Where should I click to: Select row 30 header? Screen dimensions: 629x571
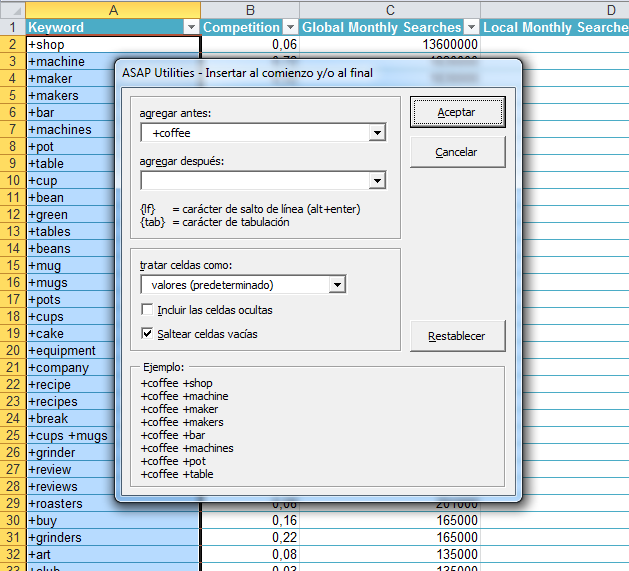pyautogui.click(x=13, y=520)
